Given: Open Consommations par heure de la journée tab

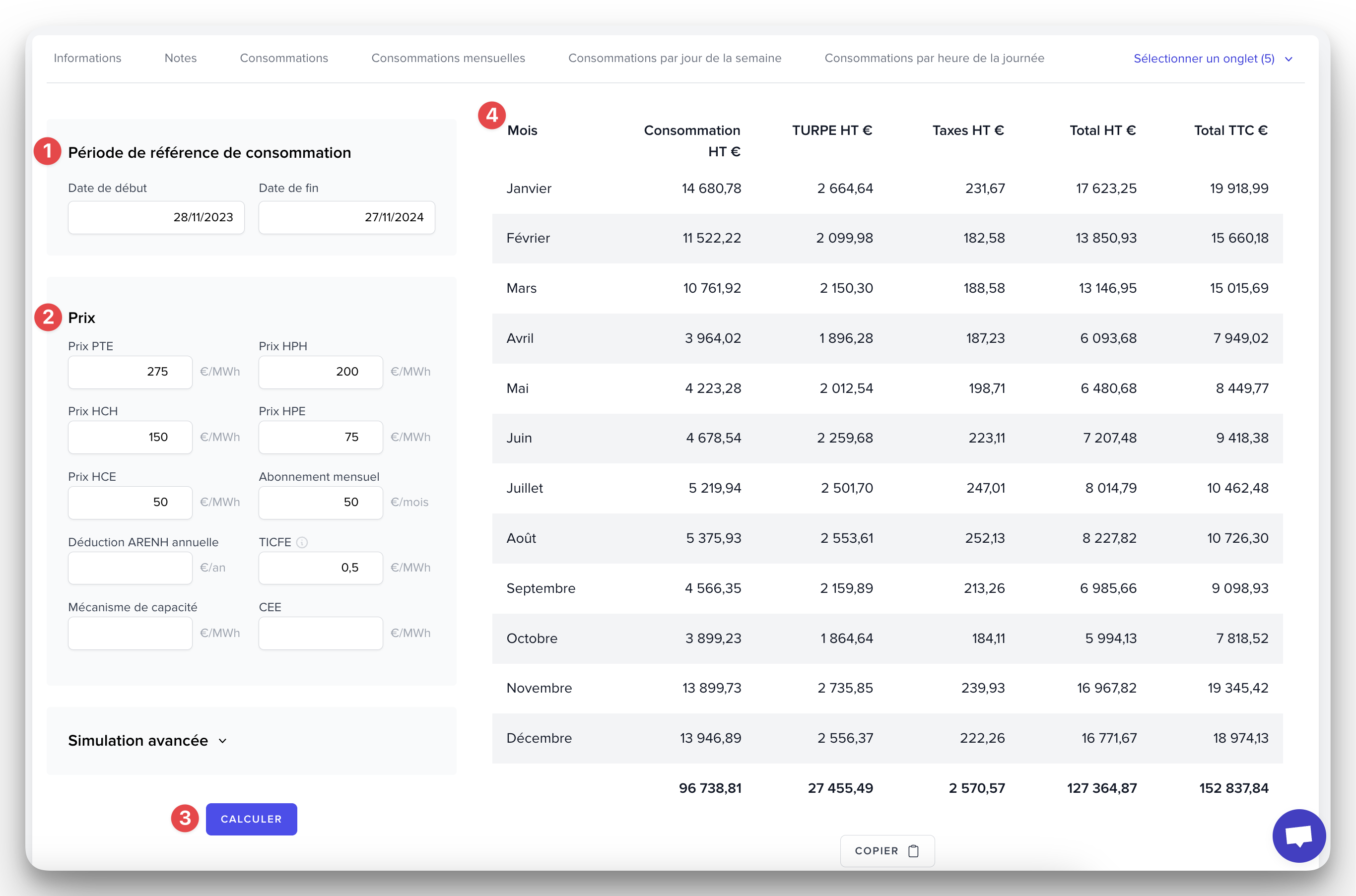Looking at the screenshot, I should (x=934, y=58).
